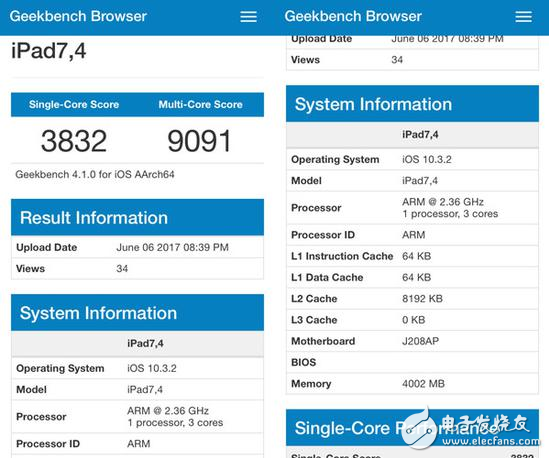Click iPad7,4 table heading in left panel

pyautogui.click(x=145, y=343)
